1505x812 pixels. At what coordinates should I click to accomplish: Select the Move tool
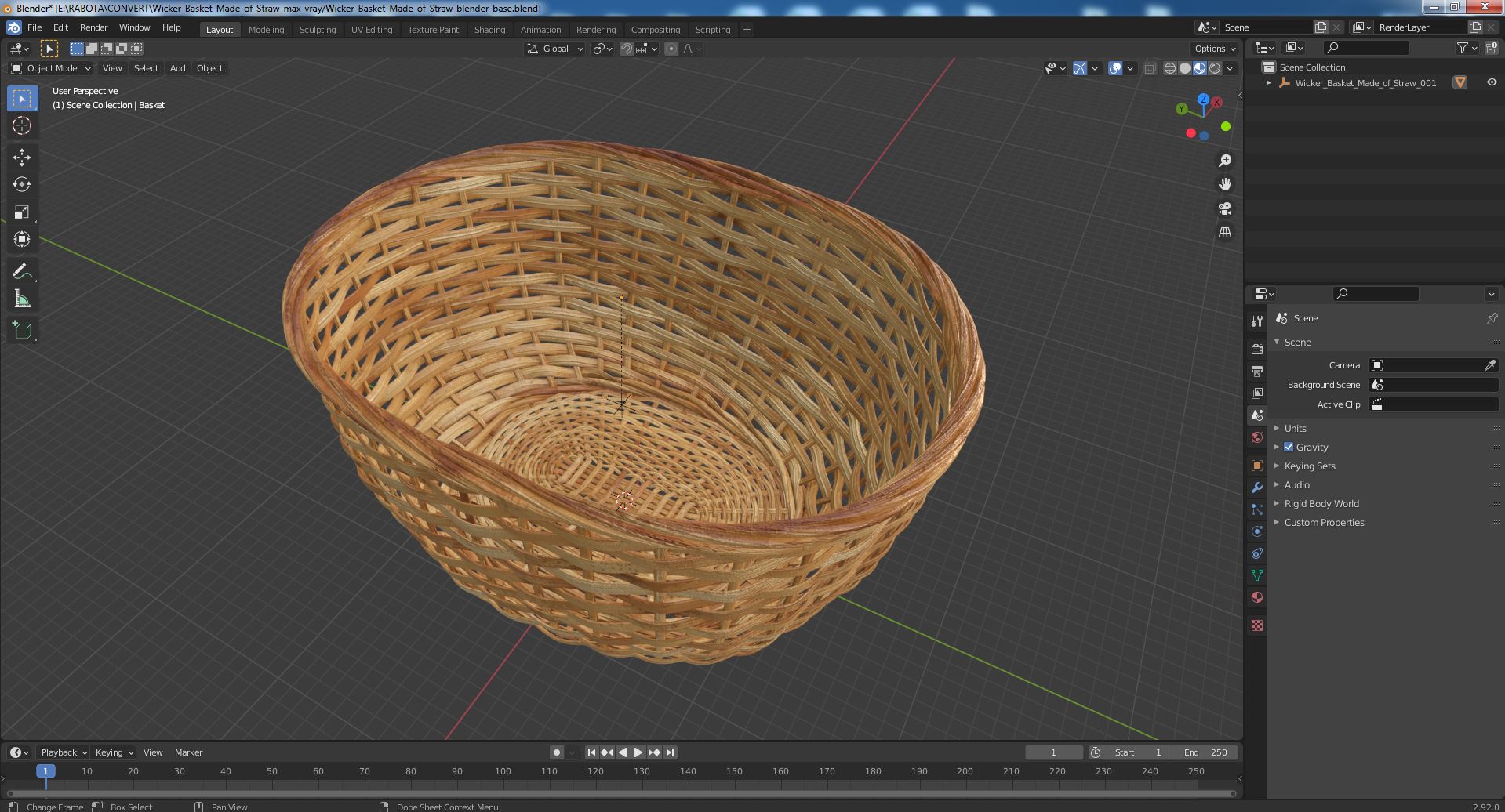(22, 158)
